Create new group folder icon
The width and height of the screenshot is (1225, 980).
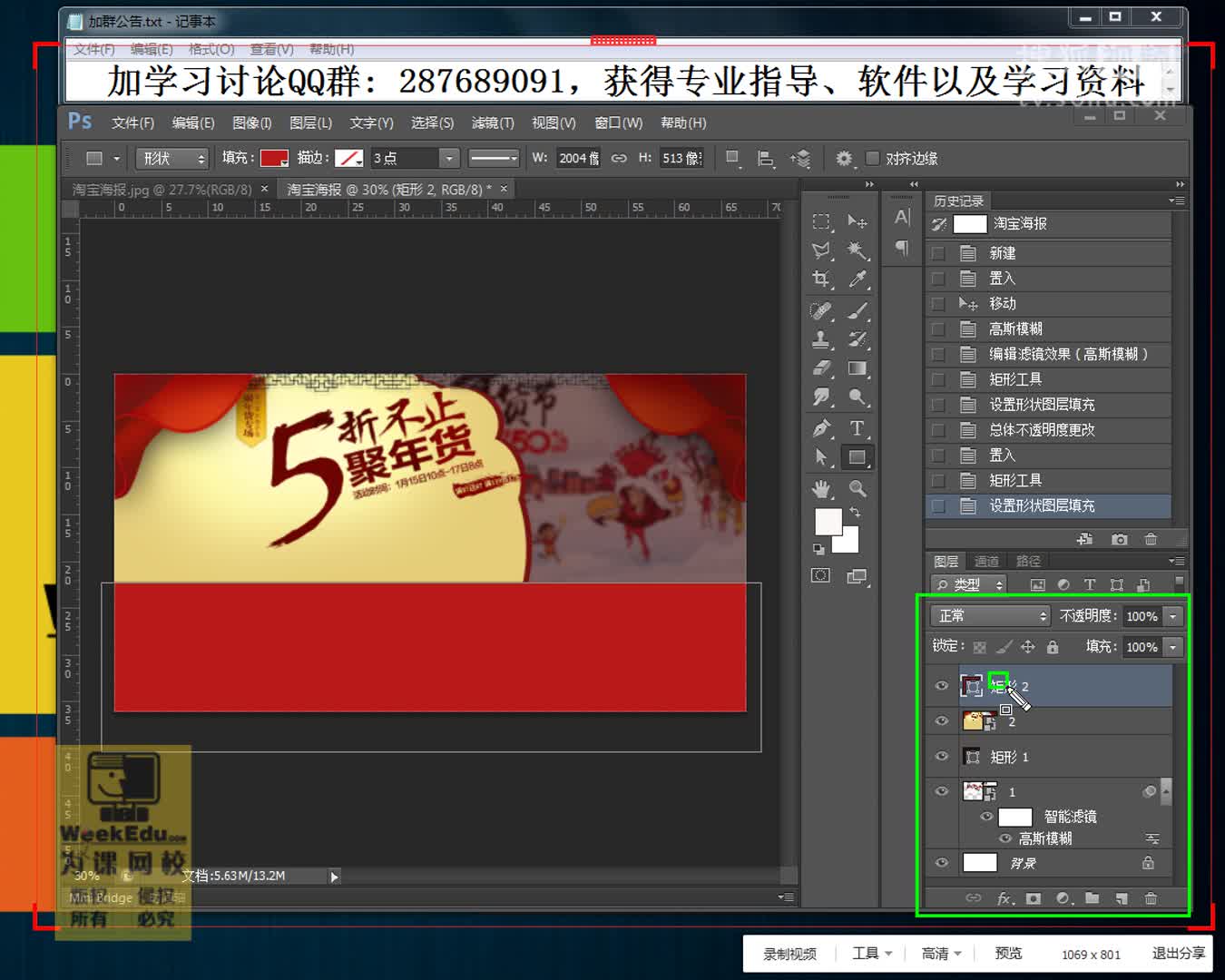click(1092, 898)
